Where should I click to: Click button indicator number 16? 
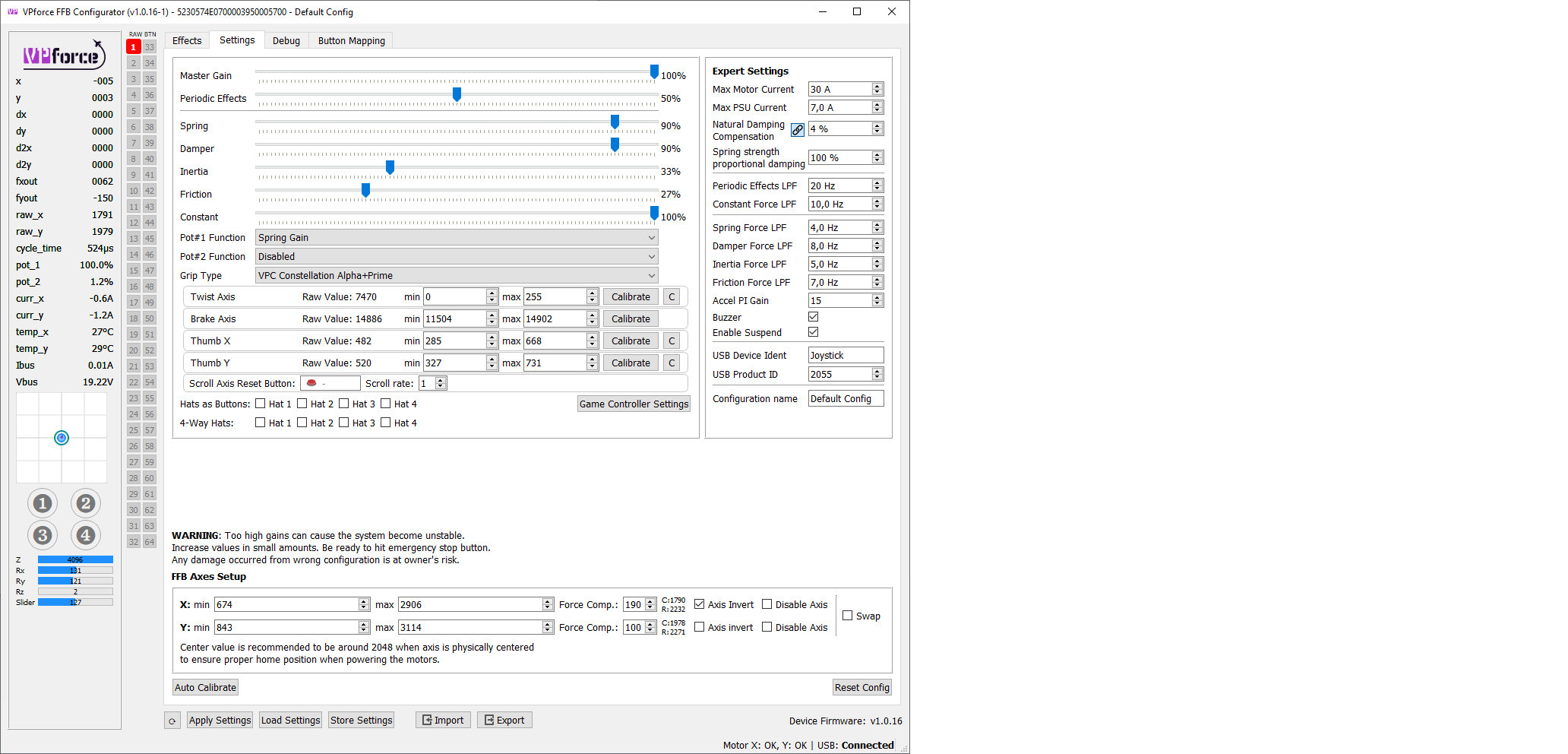(x=134, y=287)
